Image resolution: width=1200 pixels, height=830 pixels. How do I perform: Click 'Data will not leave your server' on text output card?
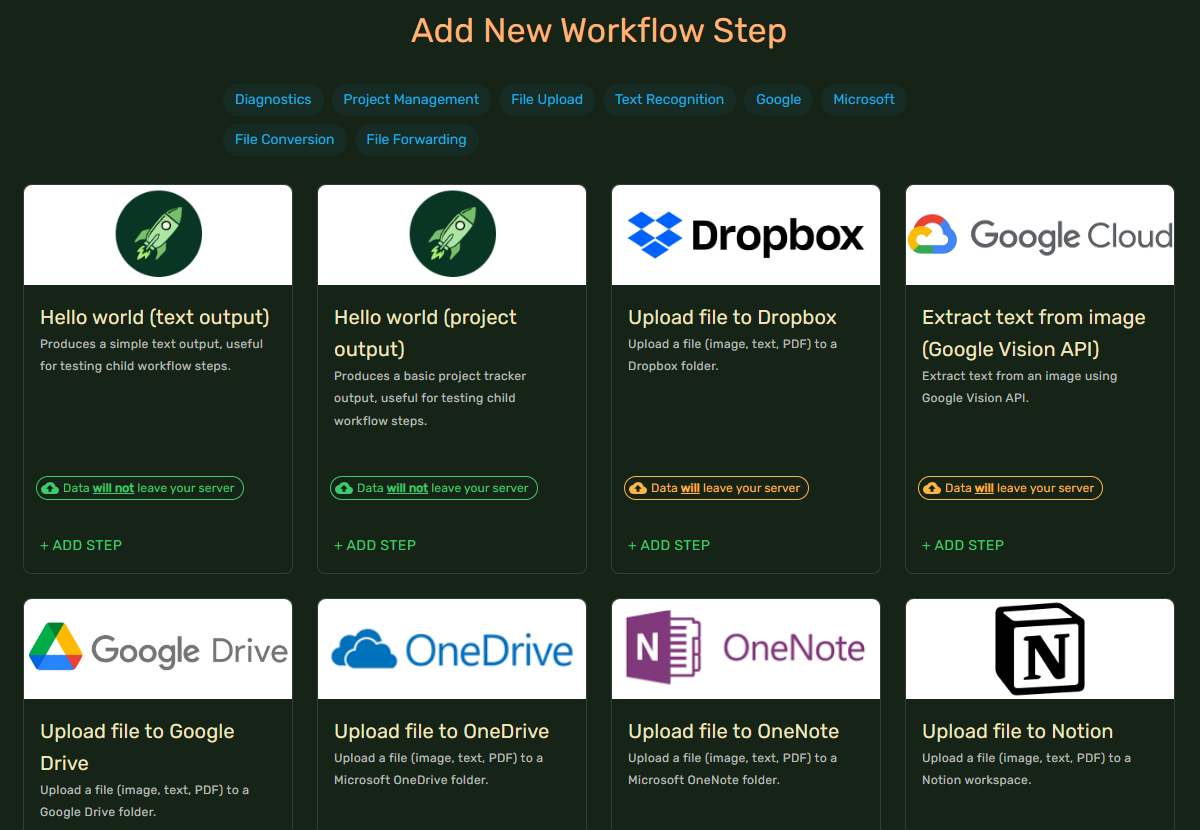tap(140, 488)
